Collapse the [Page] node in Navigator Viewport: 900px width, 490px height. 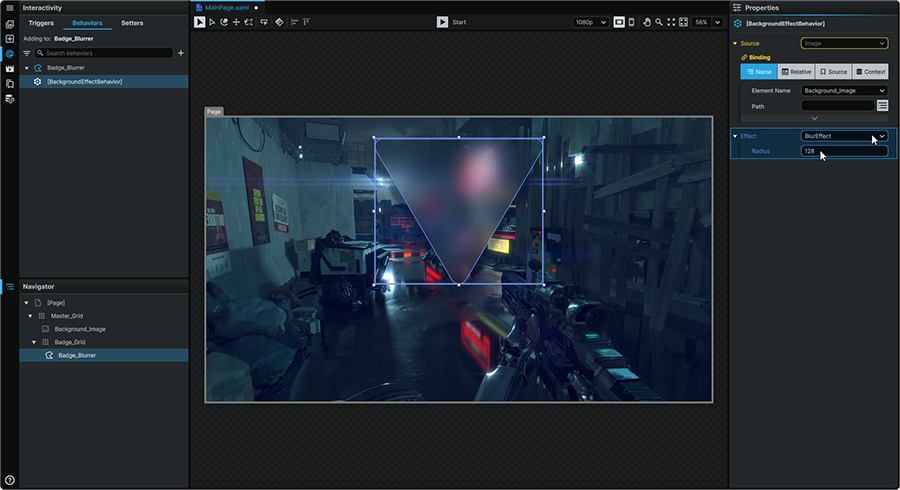click(x=26, y=303)
